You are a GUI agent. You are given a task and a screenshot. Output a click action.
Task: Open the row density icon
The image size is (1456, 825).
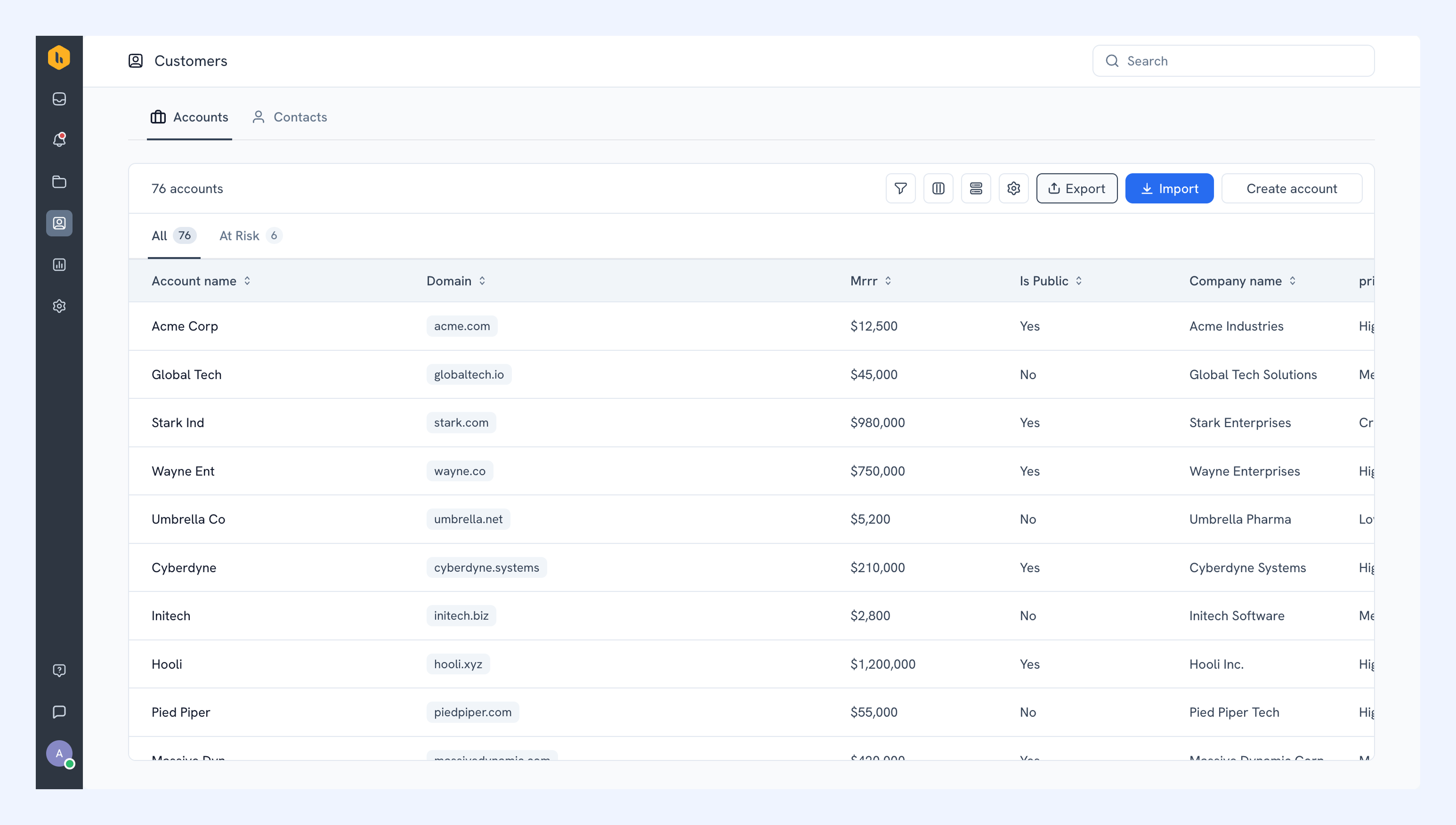(976, 188)
